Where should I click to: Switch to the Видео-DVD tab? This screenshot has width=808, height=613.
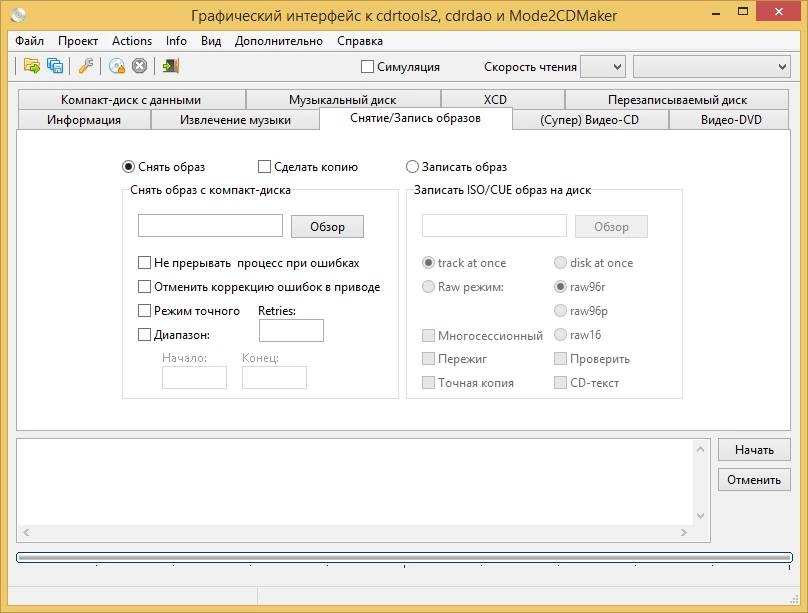pos(731,120)
